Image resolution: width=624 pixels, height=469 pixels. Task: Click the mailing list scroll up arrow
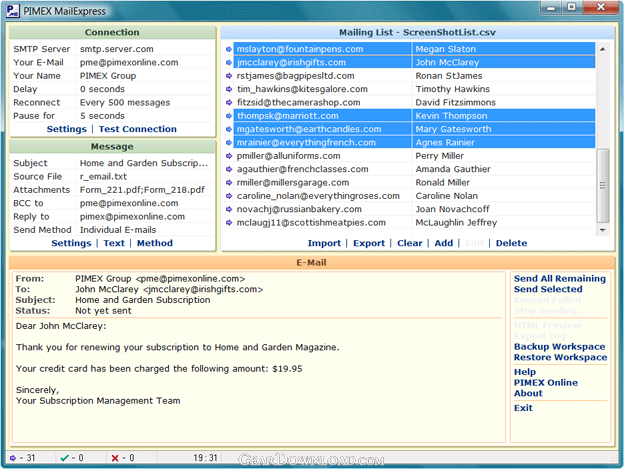[x=603, y=49]
